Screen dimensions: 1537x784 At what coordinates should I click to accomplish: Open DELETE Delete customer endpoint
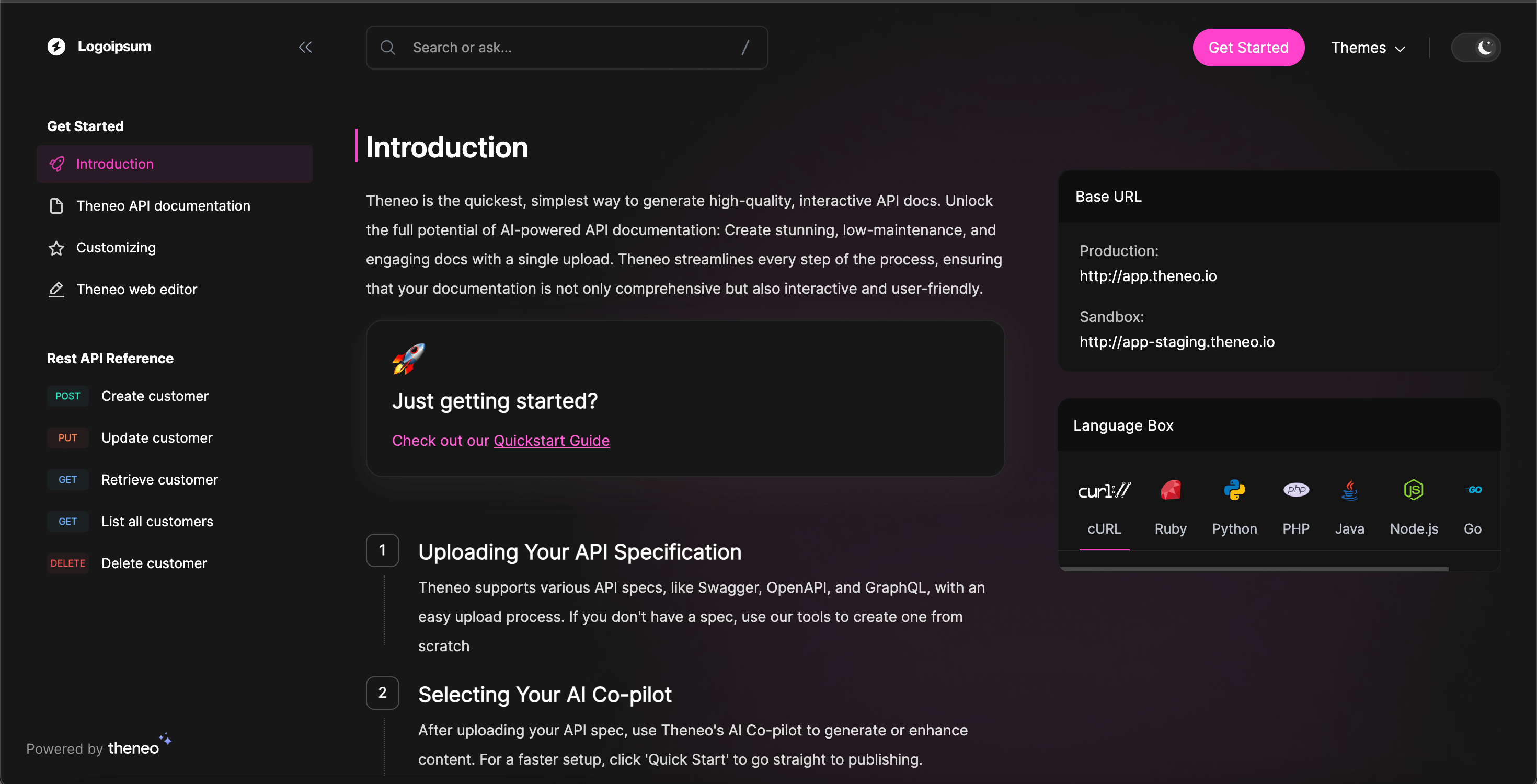pos(154,563)
